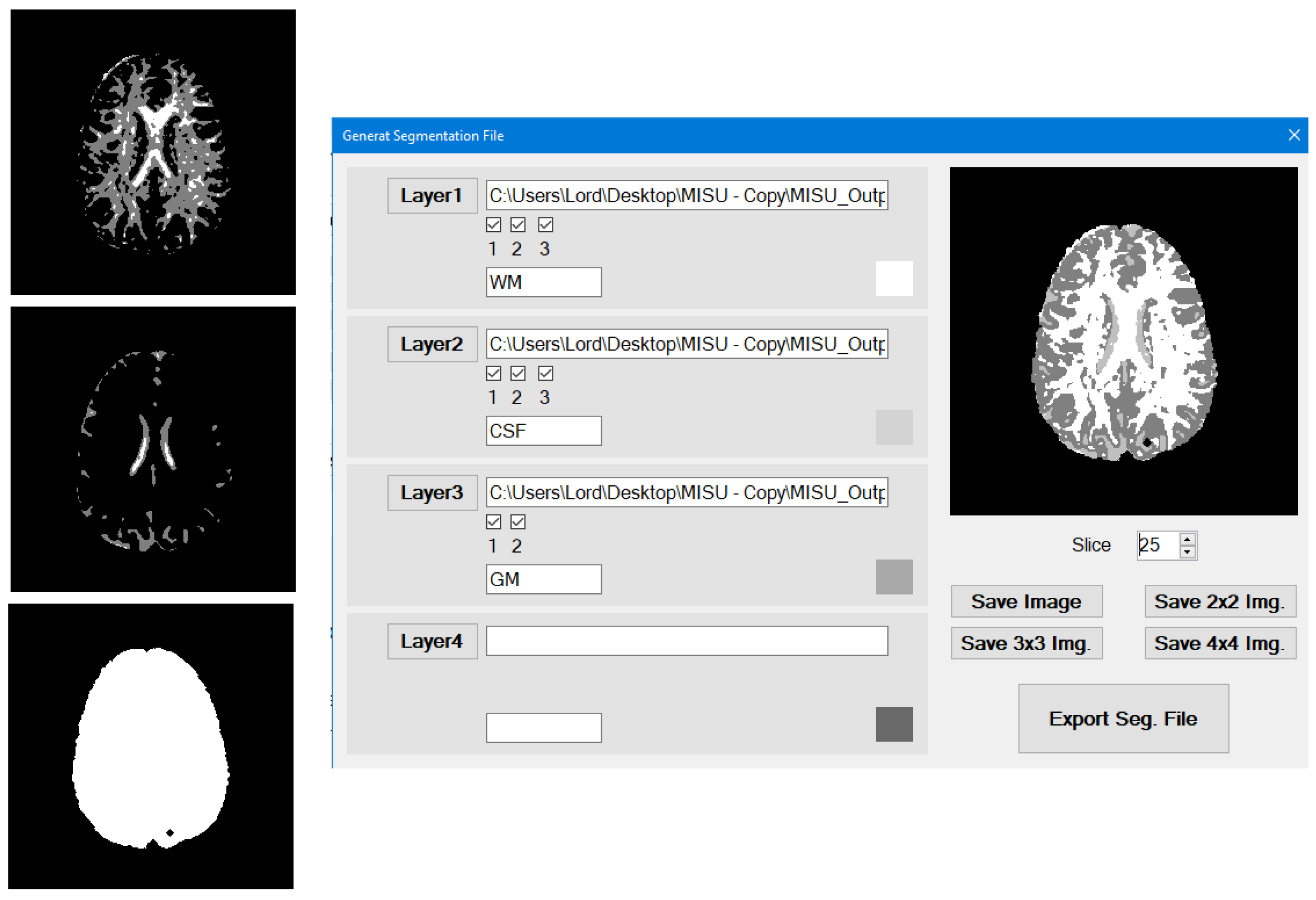Toggle checkbox 2 under Layer3
This screenshot has height=900, width=1316.
pos(517,522)
